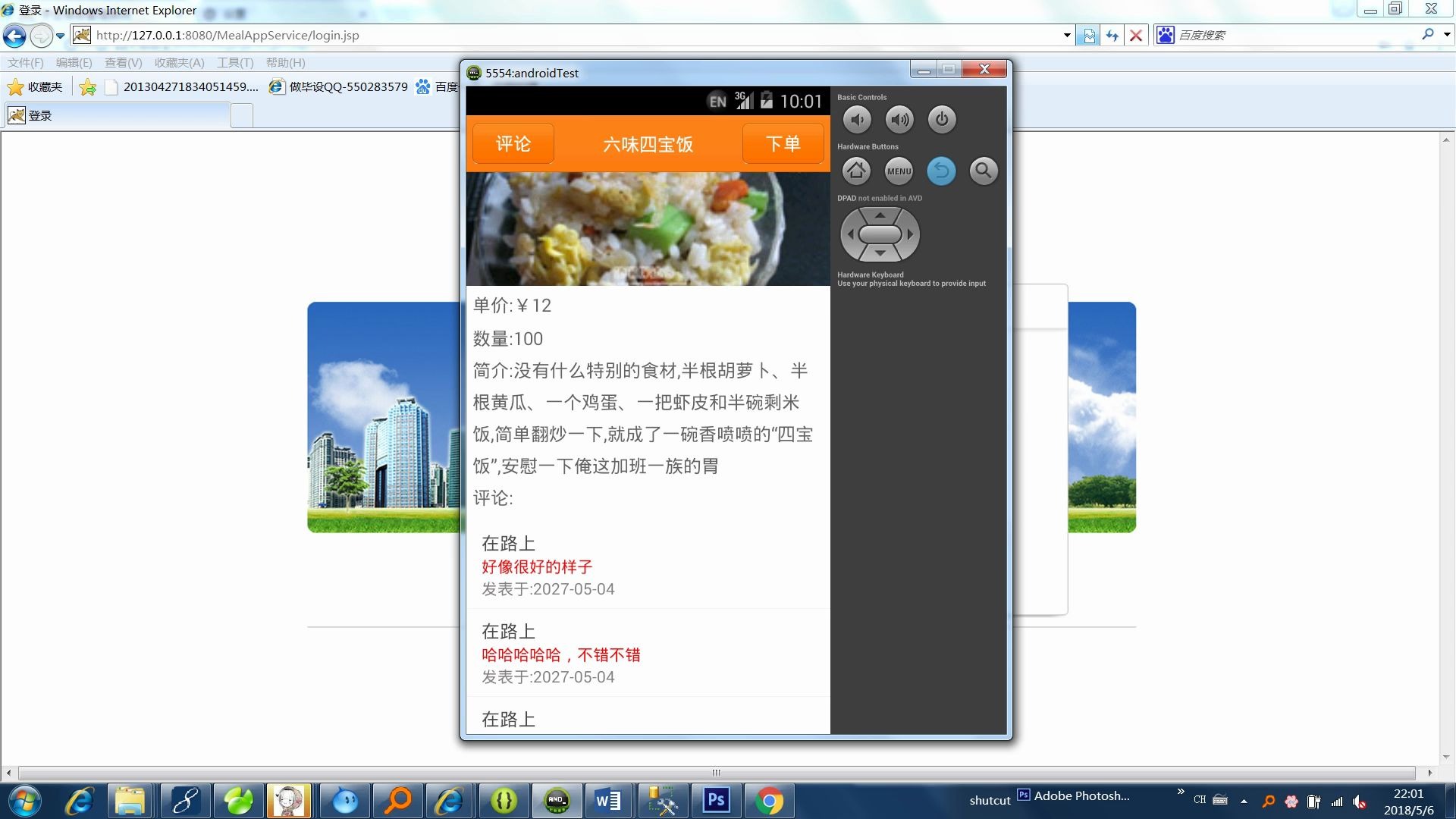Open the 工具(T) menu
1456x819 pixels.
[235, 63]
